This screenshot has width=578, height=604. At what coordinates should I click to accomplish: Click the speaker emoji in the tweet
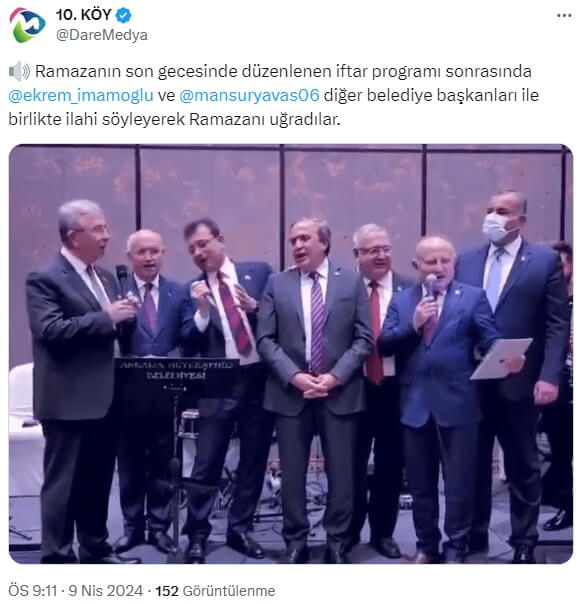pos(19,71)
